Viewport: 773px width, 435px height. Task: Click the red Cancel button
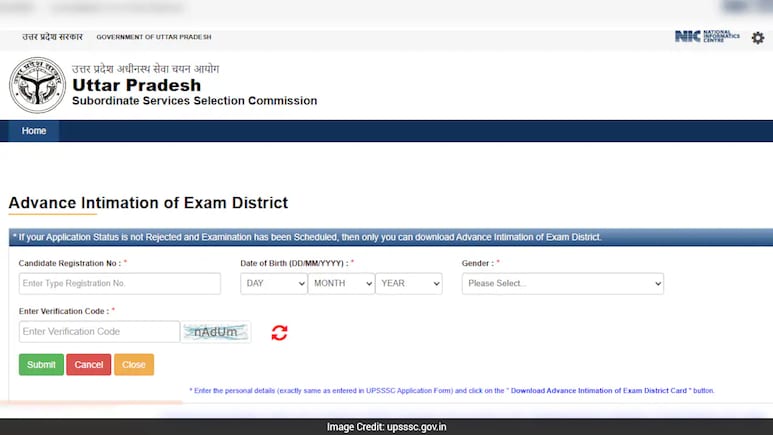click(x=89, y=364)
